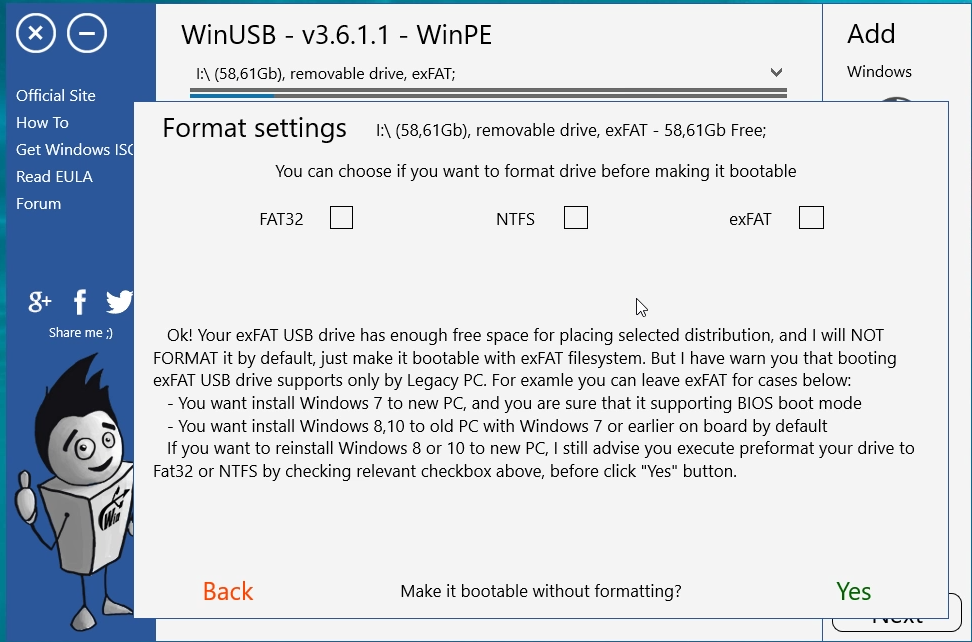Visit the Forum link
The image size is (972, 642).
point(38,204)
